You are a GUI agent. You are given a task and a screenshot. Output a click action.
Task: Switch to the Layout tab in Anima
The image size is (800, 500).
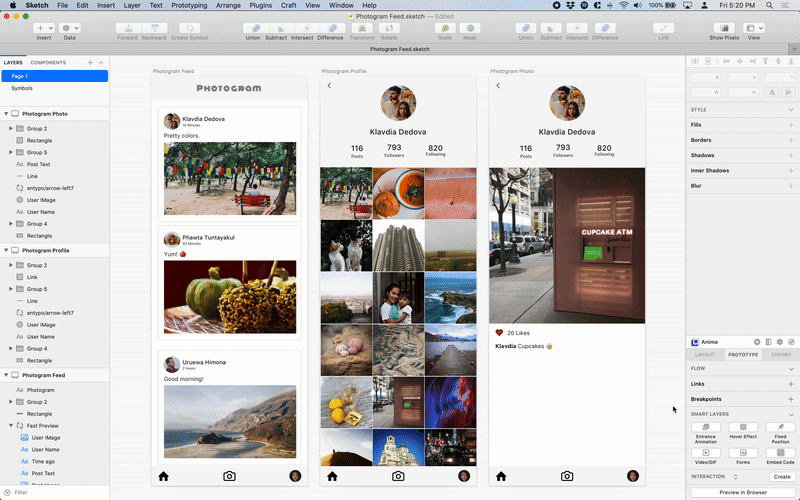pyautogui.click(x=705, y=355)
